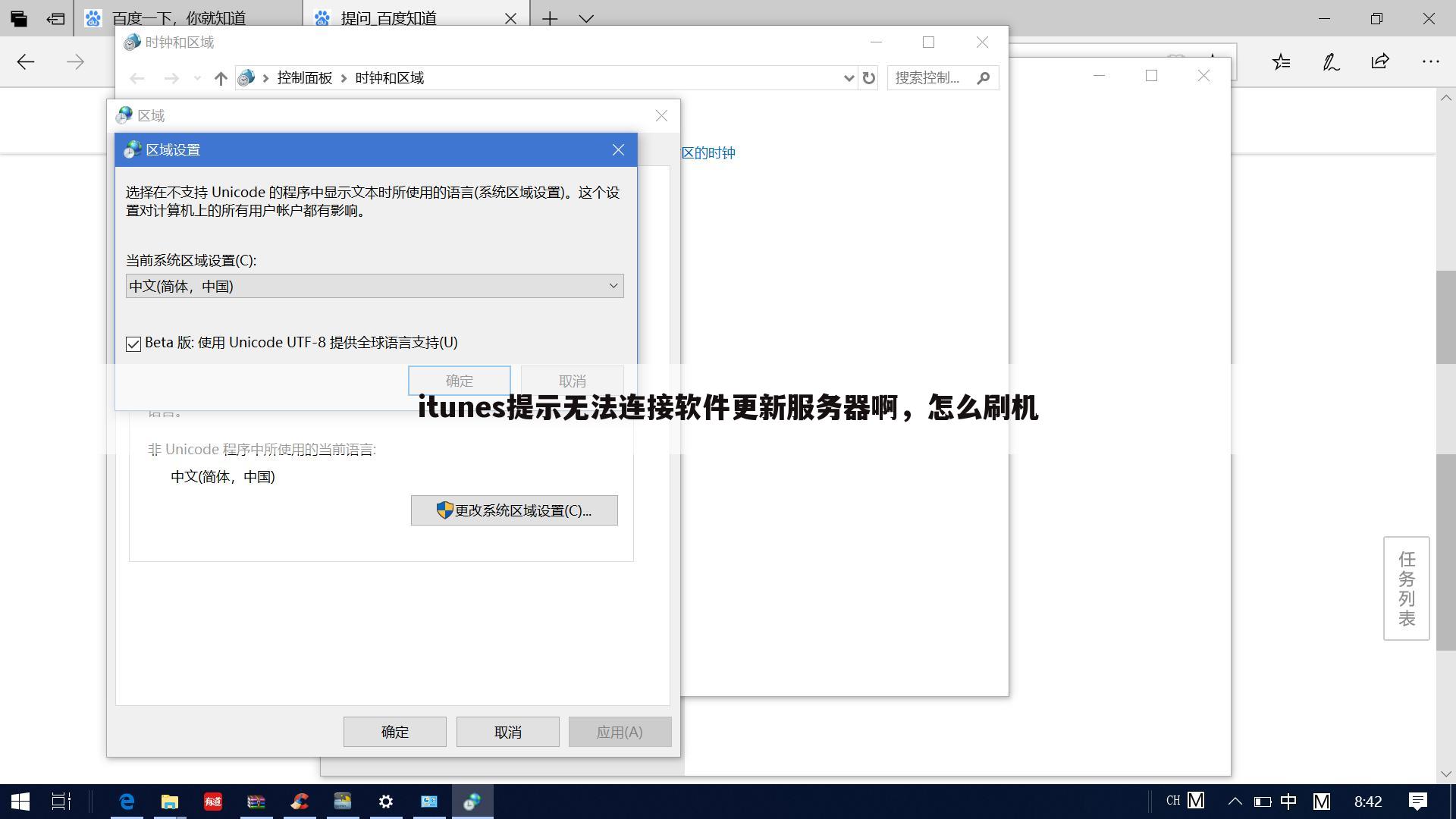Click the CH language indicator in tray

click(x=1173, y=801)
